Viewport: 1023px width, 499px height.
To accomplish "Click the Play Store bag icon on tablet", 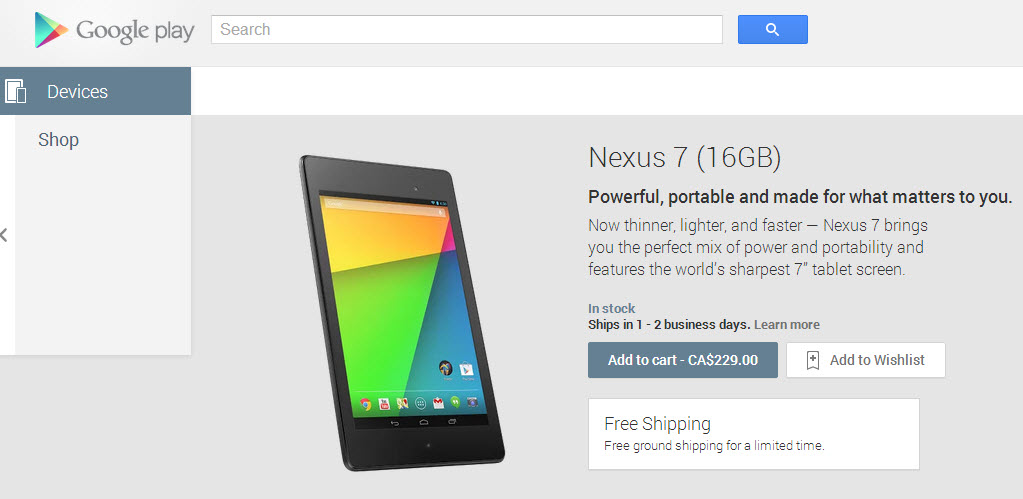I will (466, 369).
